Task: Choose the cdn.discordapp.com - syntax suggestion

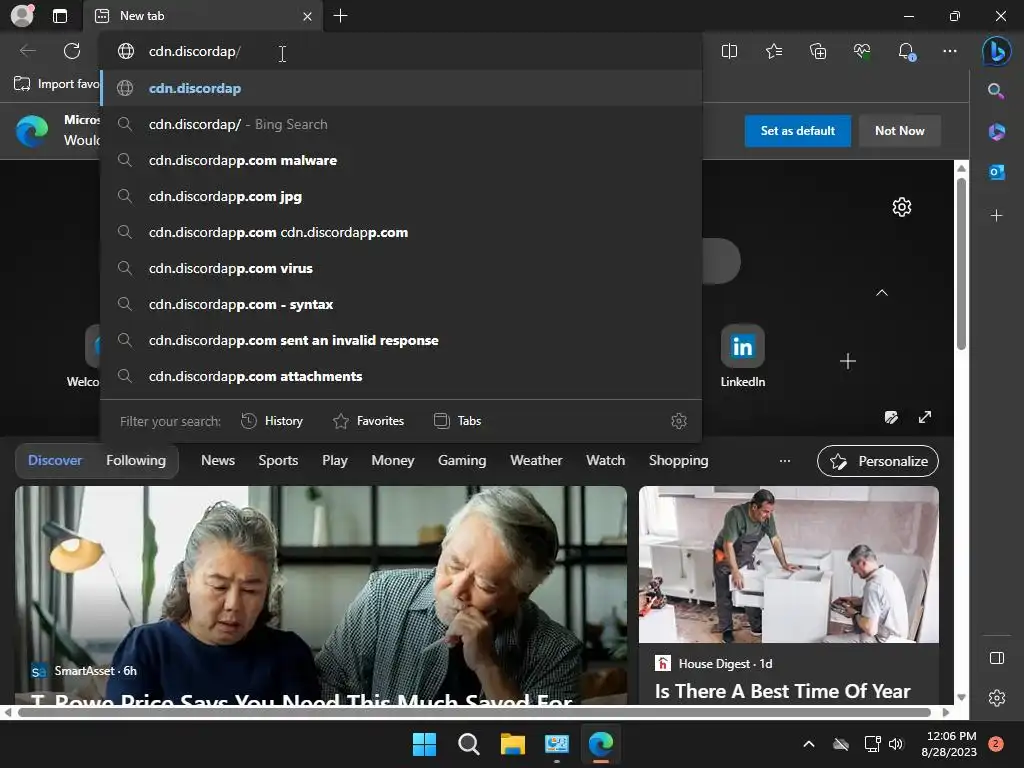Action: coord(402,304)
